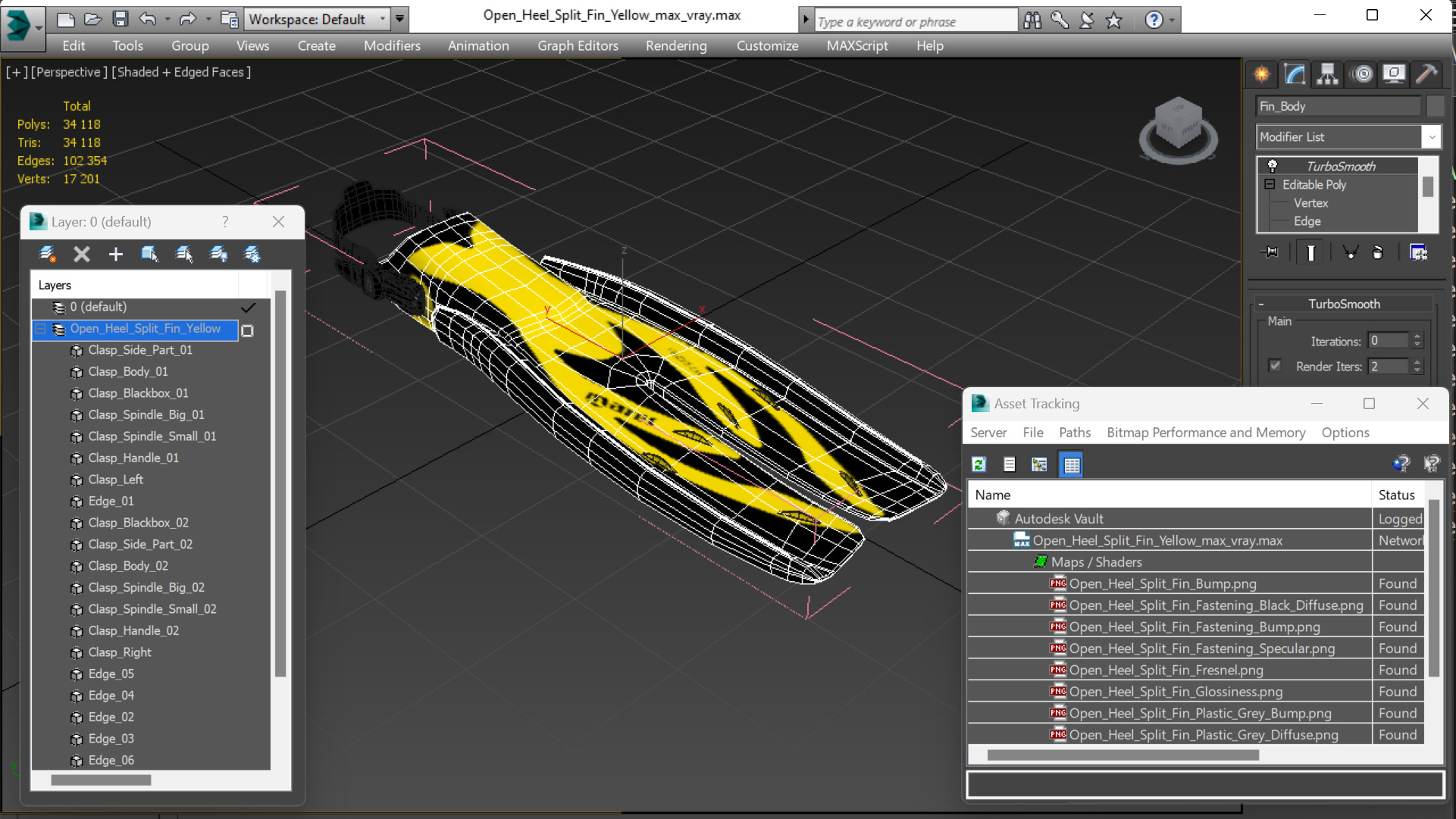Click Remove modifier trash icon
Image resolution: width=1456 pixels, height=819 pixels.
click(1378, 252)
